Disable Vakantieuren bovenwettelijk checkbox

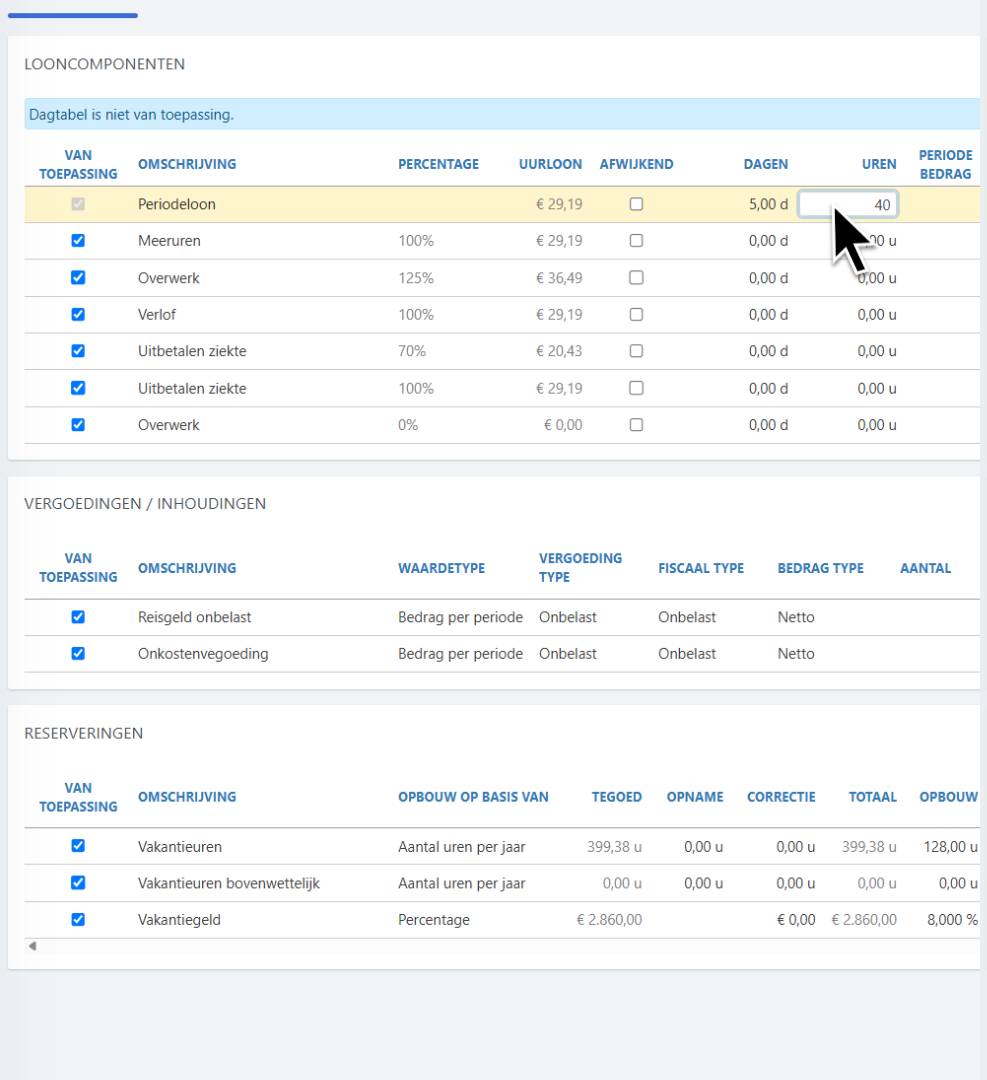(78, 883)
